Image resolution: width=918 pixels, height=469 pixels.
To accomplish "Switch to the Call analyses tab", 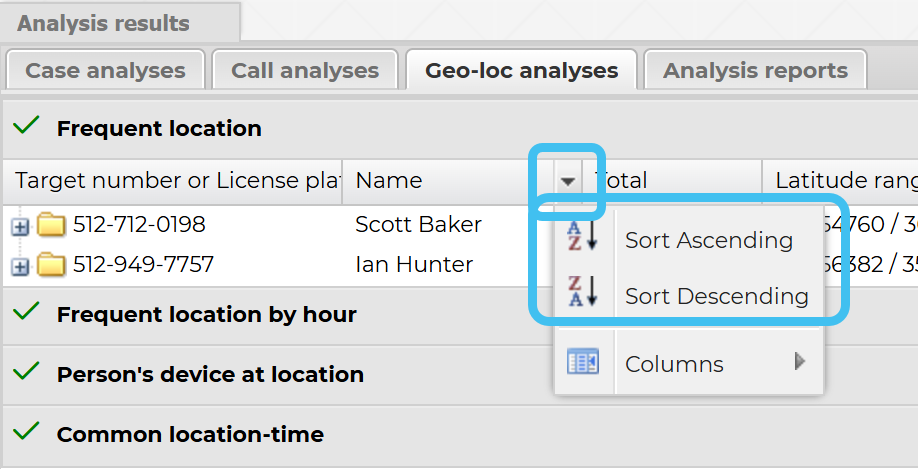I will coord(305,70).
